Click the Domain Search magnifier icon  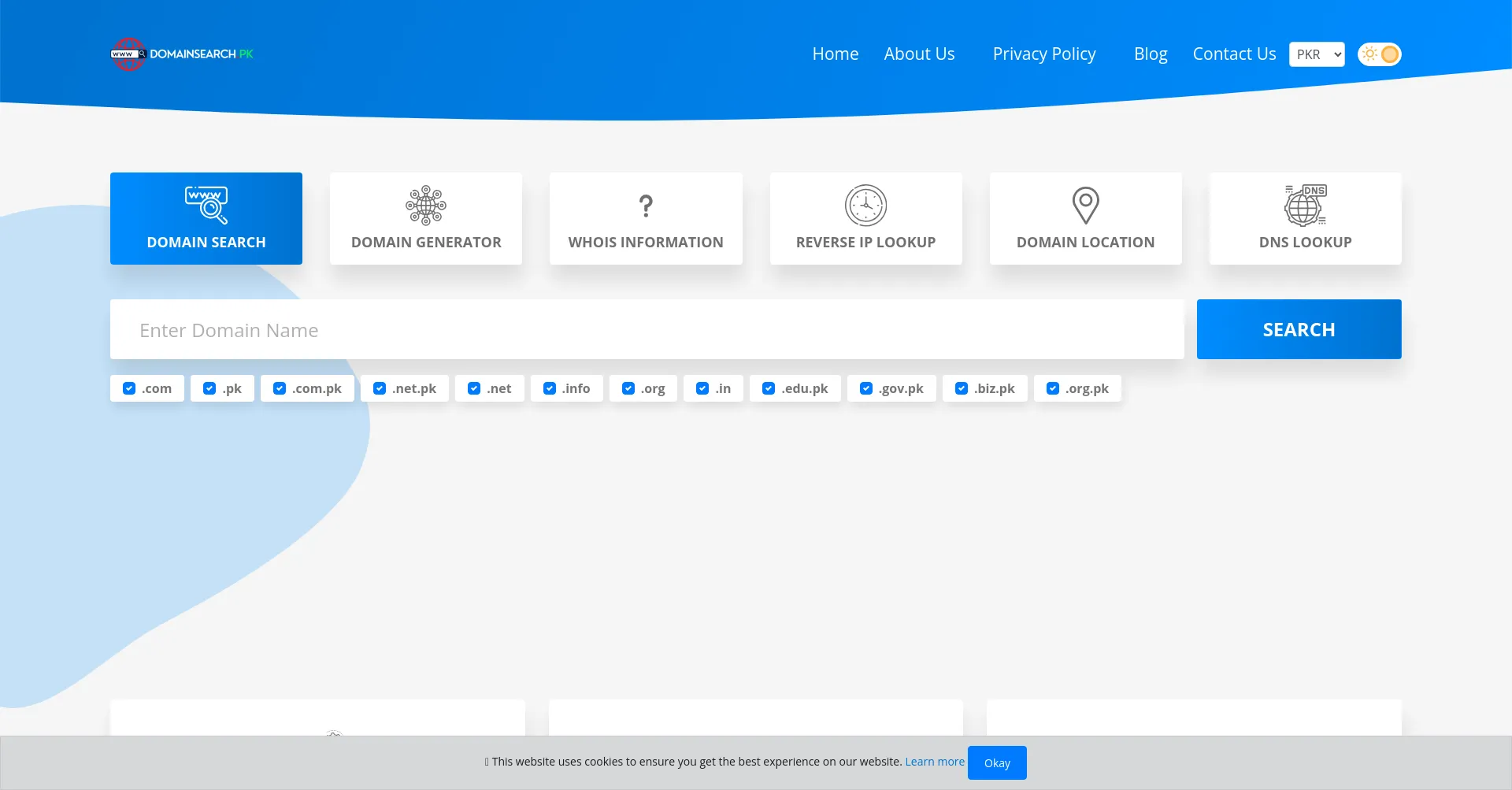click(206, 206)
